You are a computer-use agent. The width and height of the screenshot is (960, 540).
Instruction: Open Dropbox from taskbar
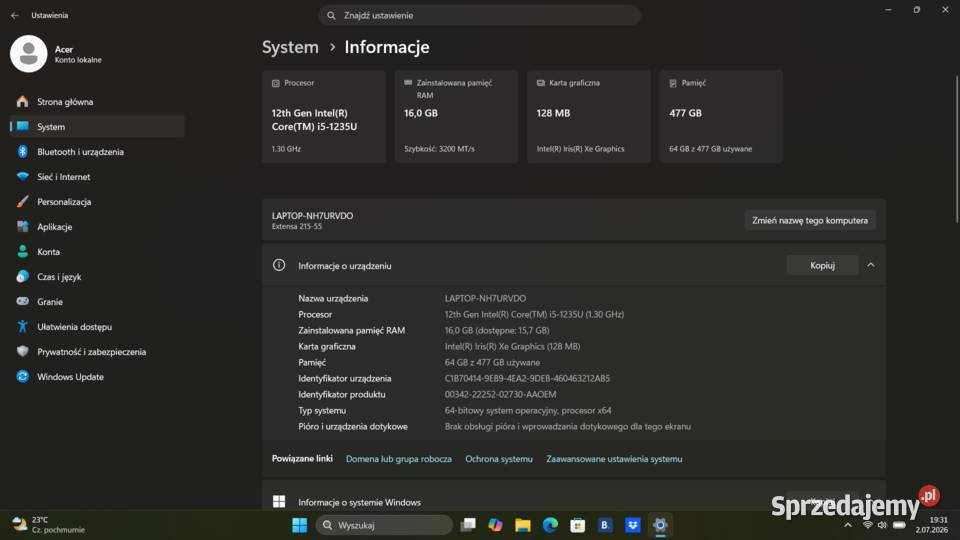(632, 525)
